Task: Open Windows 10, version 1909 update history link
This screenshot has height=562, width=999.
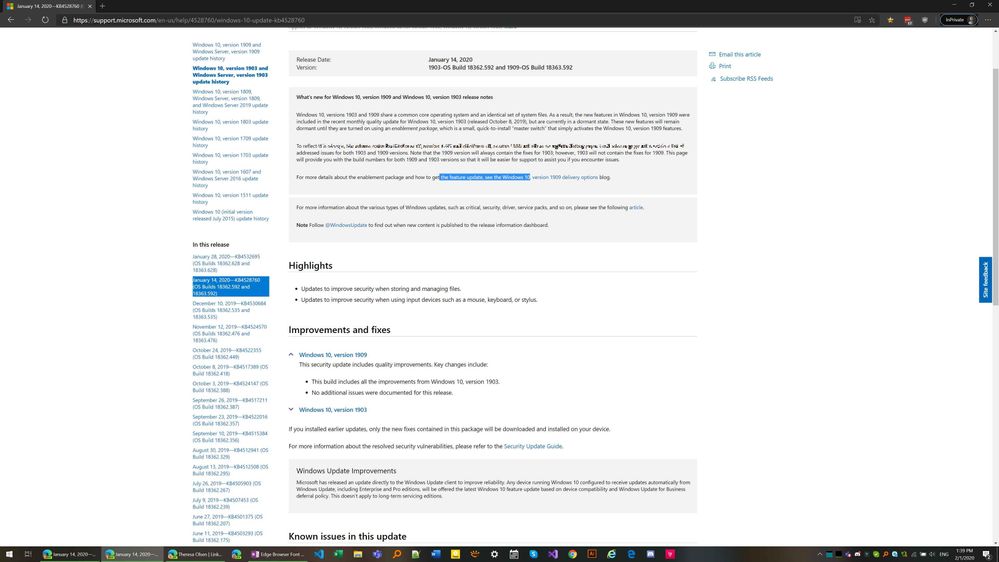Action: point(227,52)
